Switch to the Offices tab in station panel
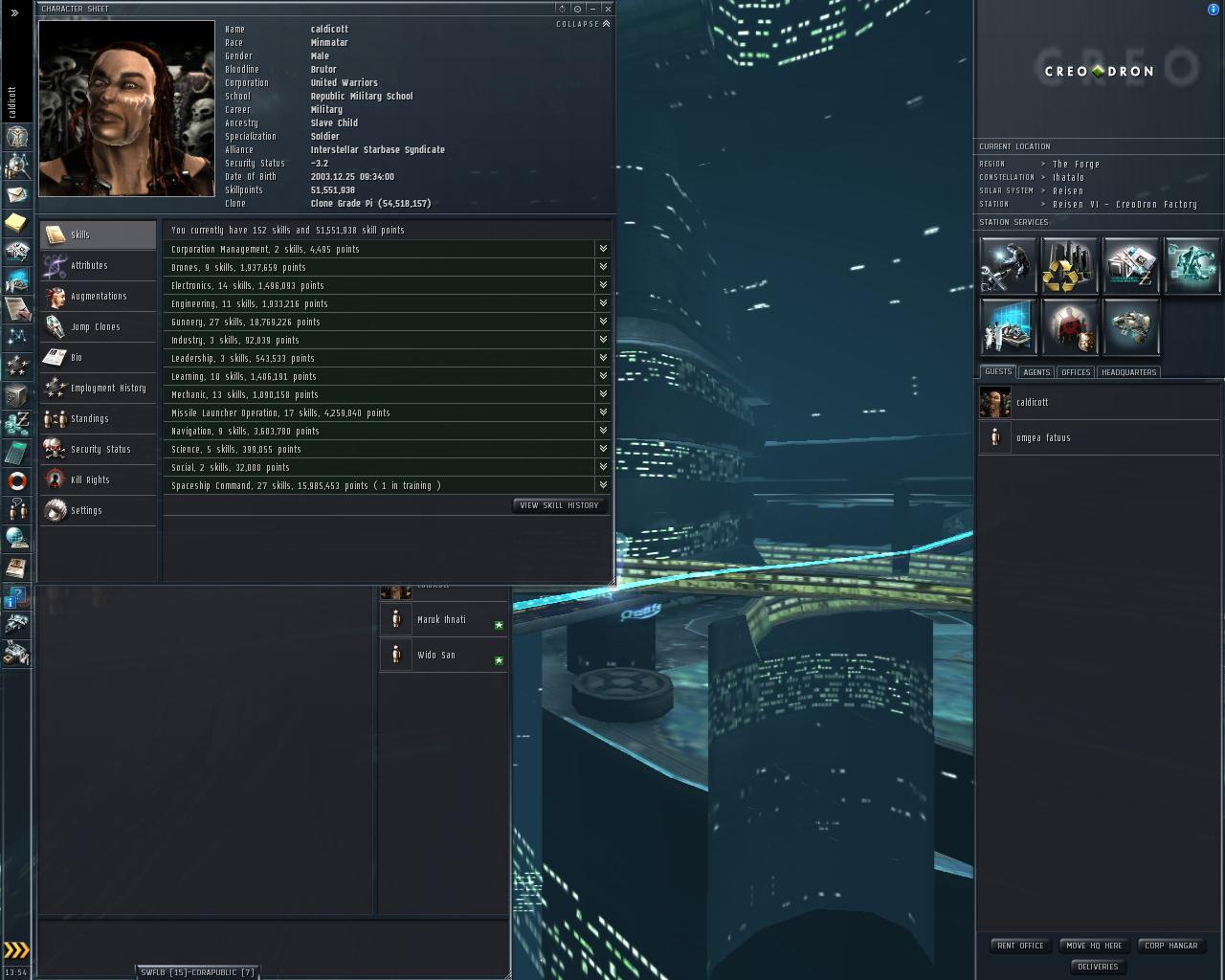1225x980 pixels. [1076, 372]
